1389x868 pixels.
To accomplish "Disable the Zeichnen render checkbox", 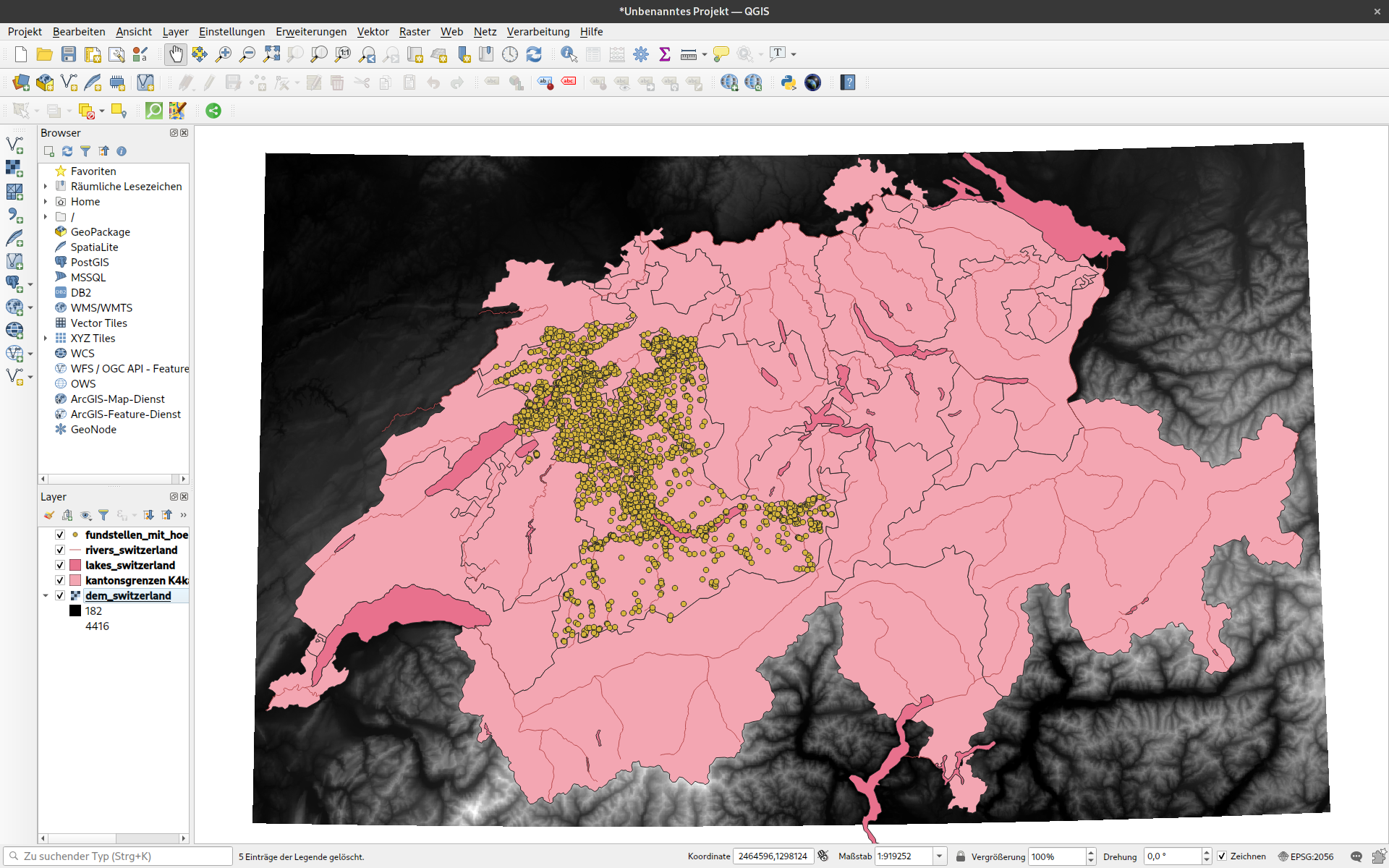I will click(1222, 856).
